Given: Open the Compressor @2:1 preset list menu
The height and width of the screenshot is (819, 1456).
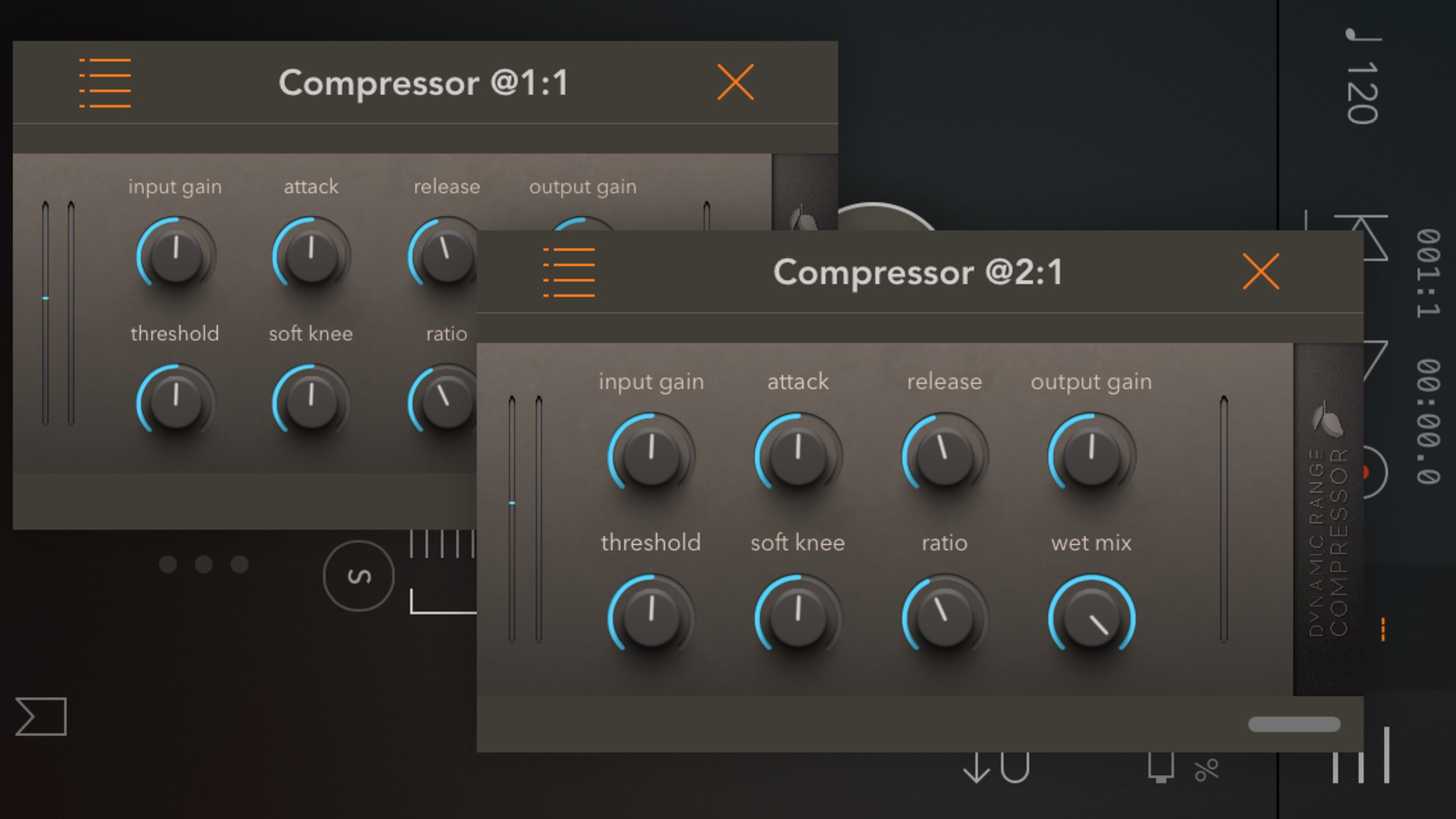Looking at the screenshot, I should pyautogui.click(x=568, y=272).
